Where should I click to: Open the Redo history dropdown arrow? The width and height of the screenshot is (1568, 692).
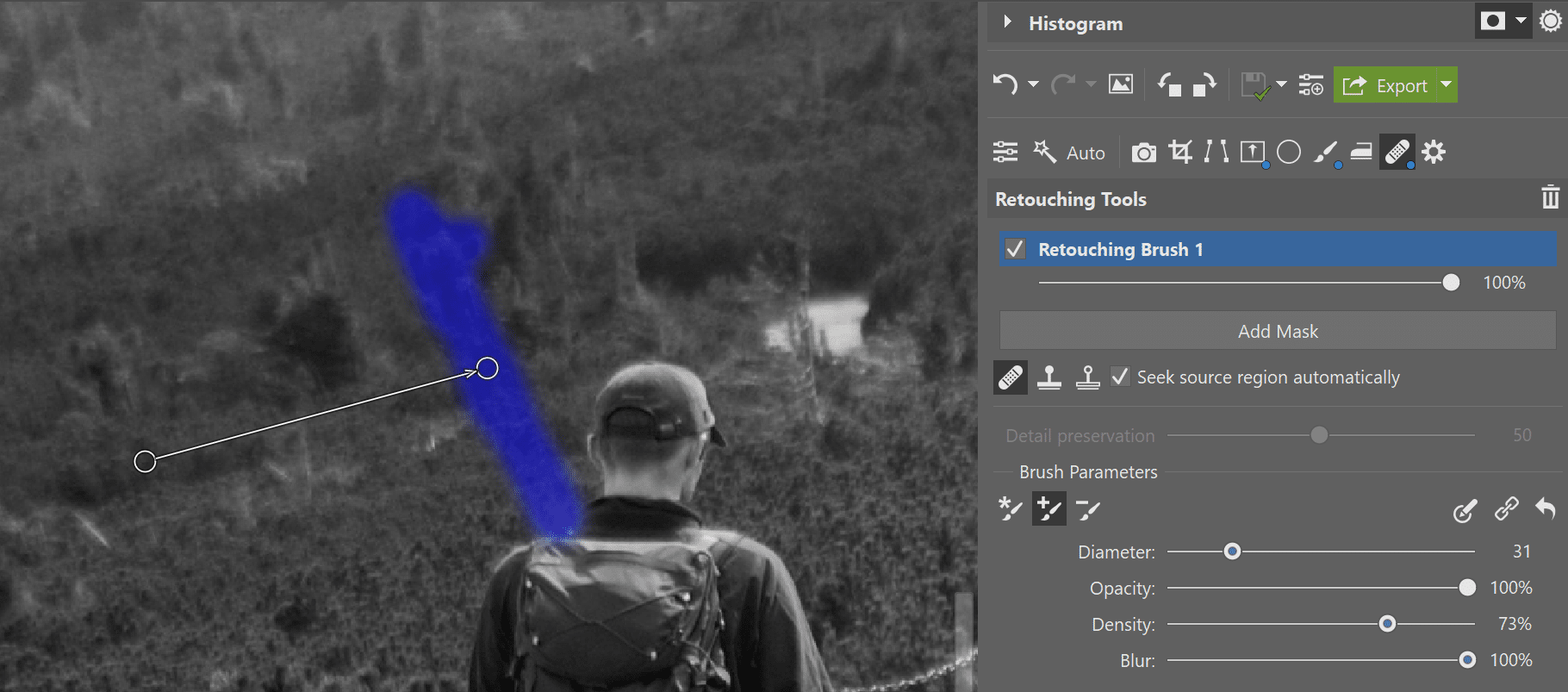(1091, 84)
